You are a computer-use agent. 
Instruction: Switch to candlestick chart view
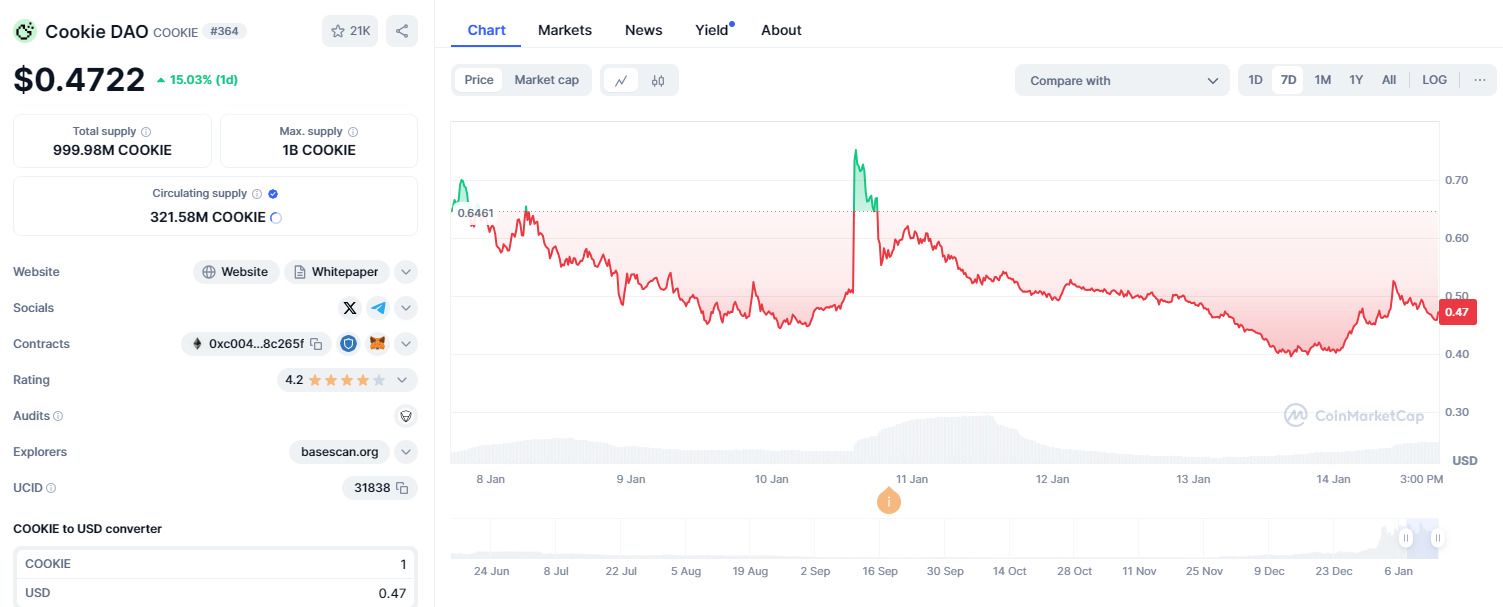click(x=658, y=79)
